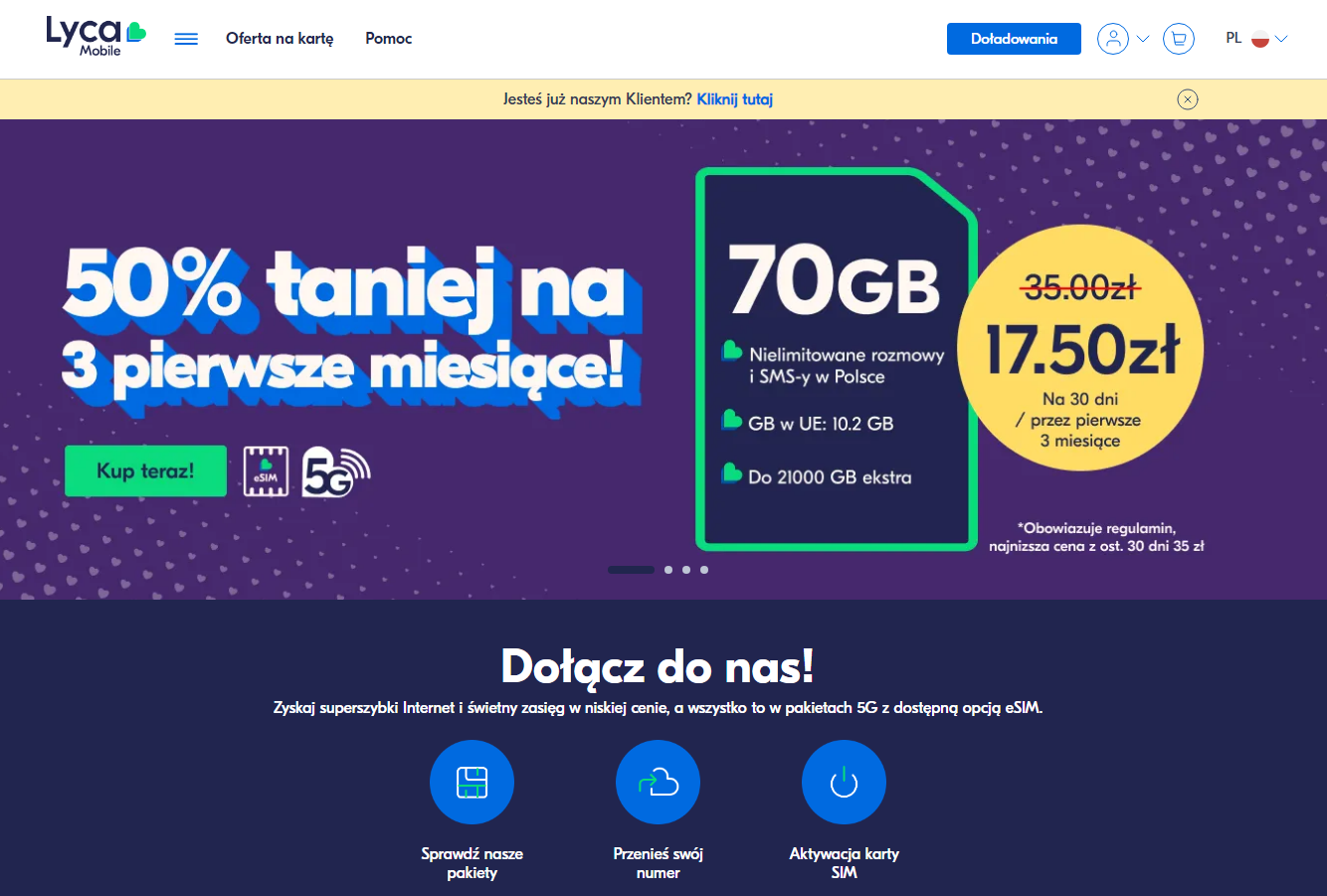Click the Lyca Mobile logo
Viewport: 1327px width, 896px height.
(x=95, y=37)
